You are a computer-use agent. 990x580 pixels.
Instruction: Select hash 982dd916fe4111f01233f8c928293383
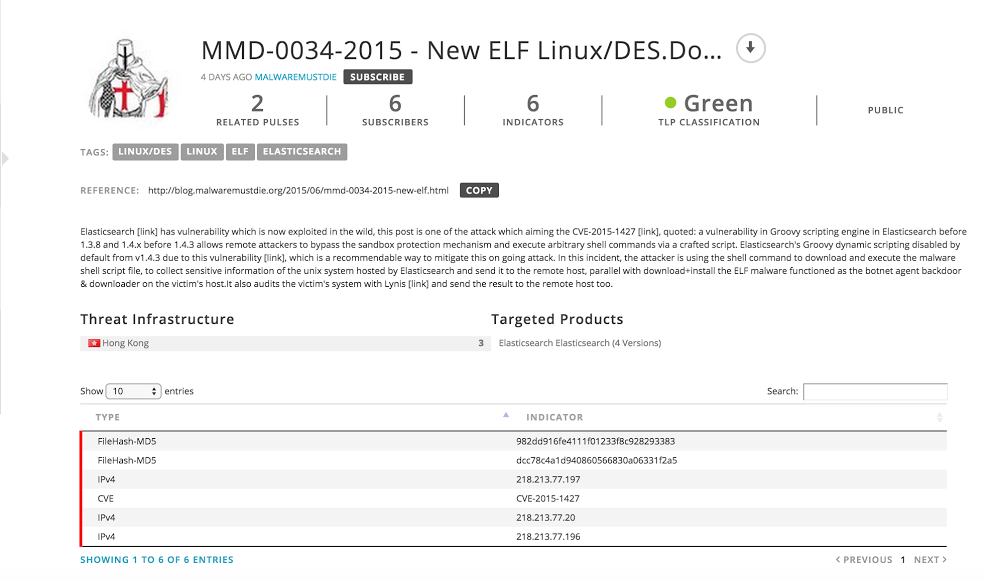595,441
